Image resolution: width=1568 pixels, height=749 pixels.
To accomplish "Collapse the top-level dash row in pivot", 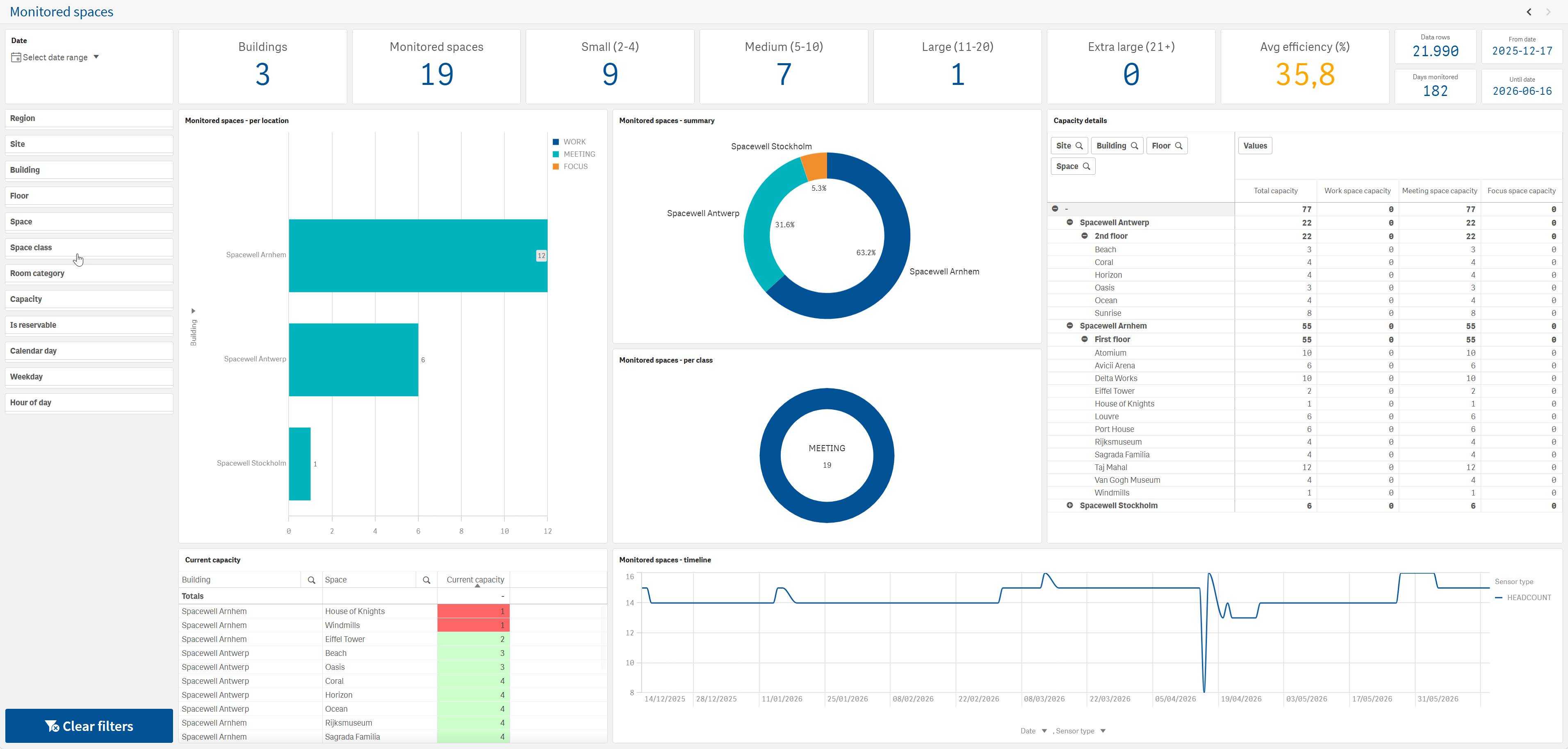I will [x=1055, y=208].
